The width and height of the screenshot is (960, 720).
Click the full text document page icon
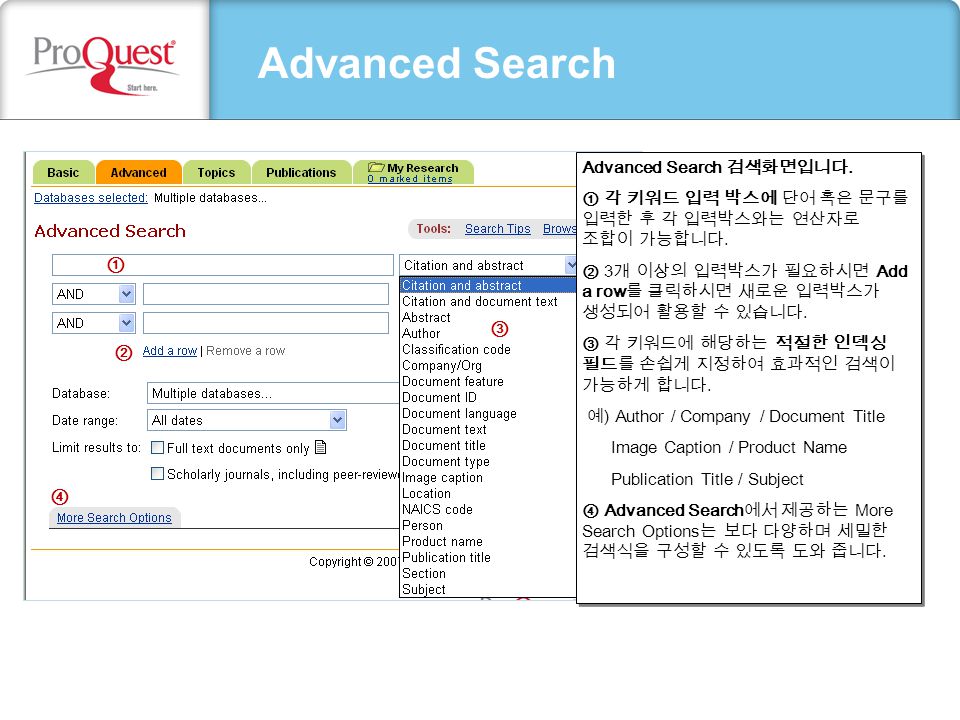(320, 448)
